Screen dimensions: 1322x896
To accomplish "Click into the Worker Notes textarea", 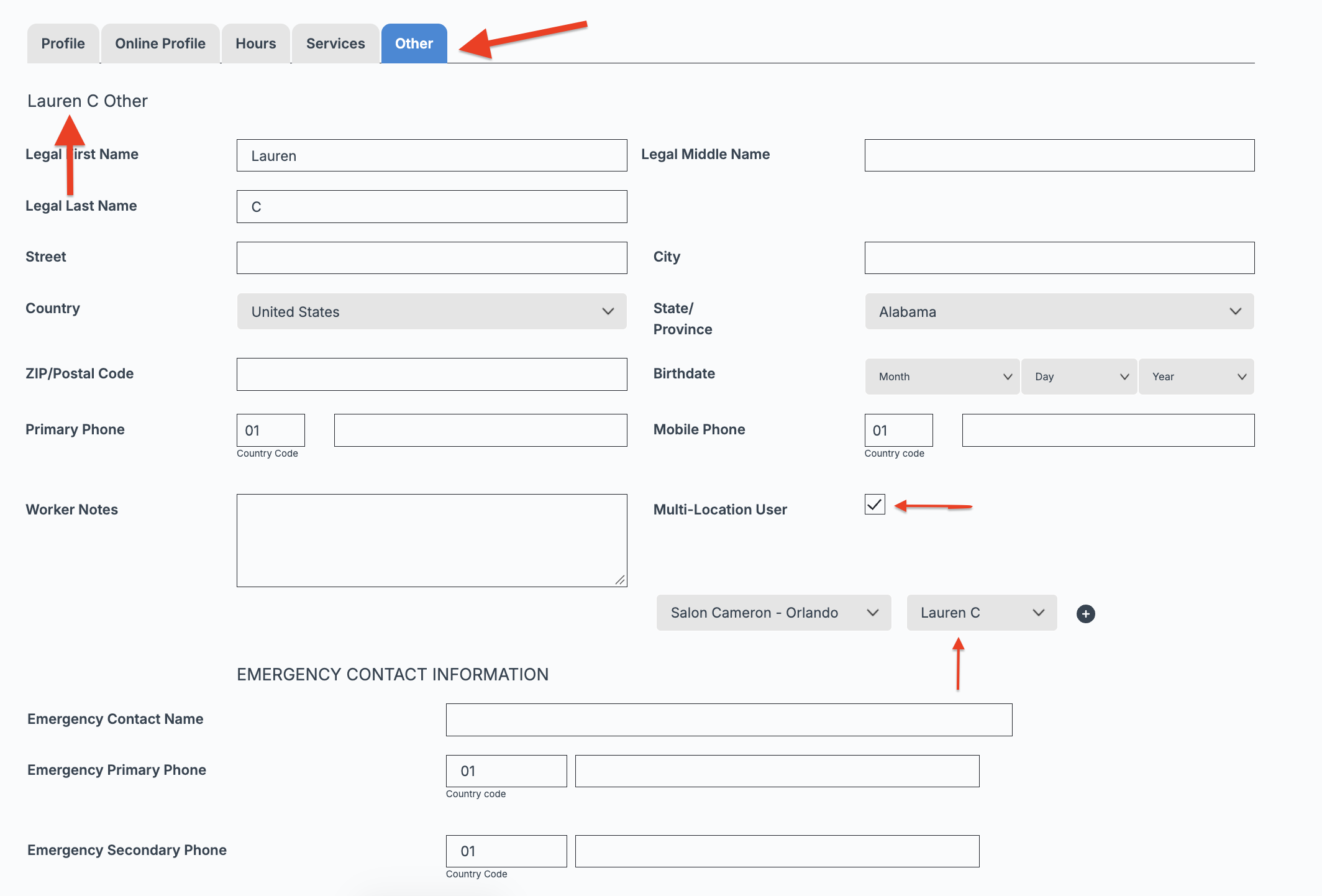I will 432,541.
